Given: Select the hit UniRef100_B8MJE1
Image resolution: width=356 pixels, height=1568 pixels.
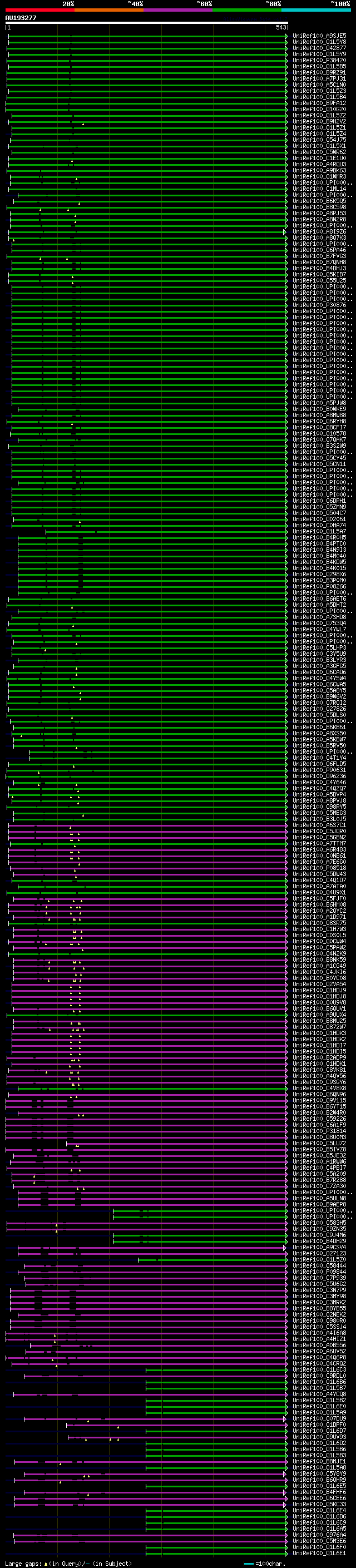Looking at the screenshot, I should (x=319, y=1461).
